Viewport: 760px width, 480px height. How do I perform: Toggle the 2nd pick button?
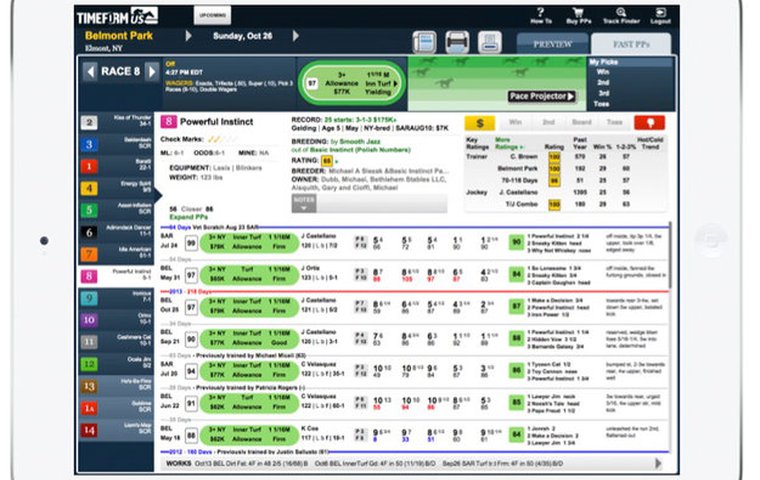point(548,123)
